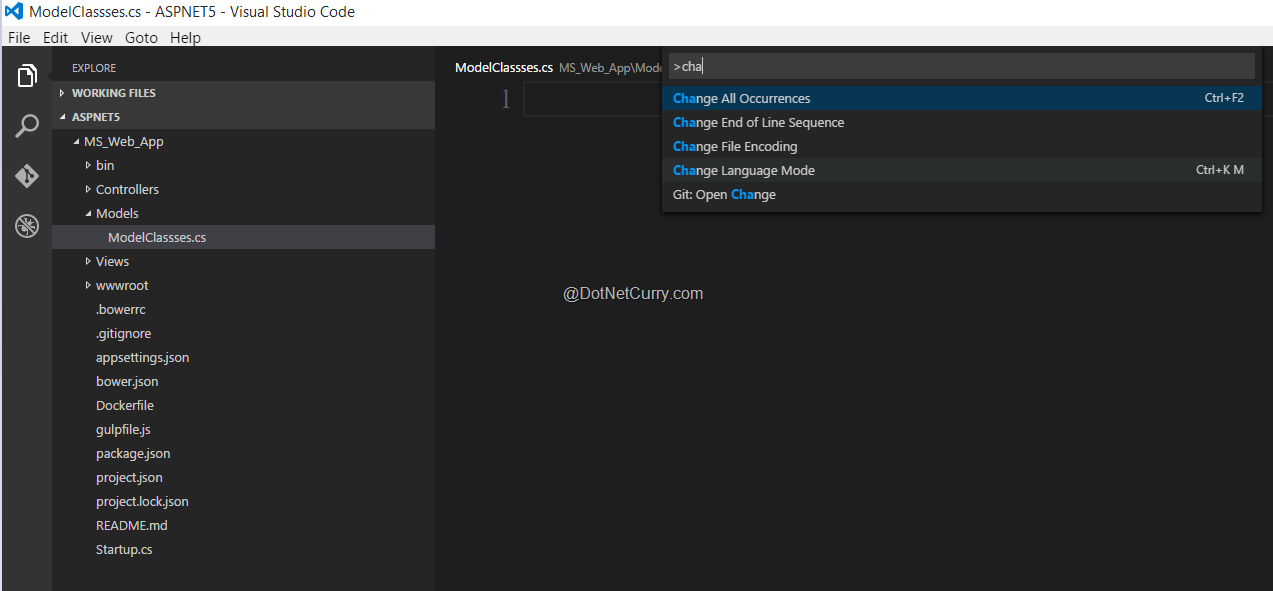Open the Goto menu

point(141,38)
